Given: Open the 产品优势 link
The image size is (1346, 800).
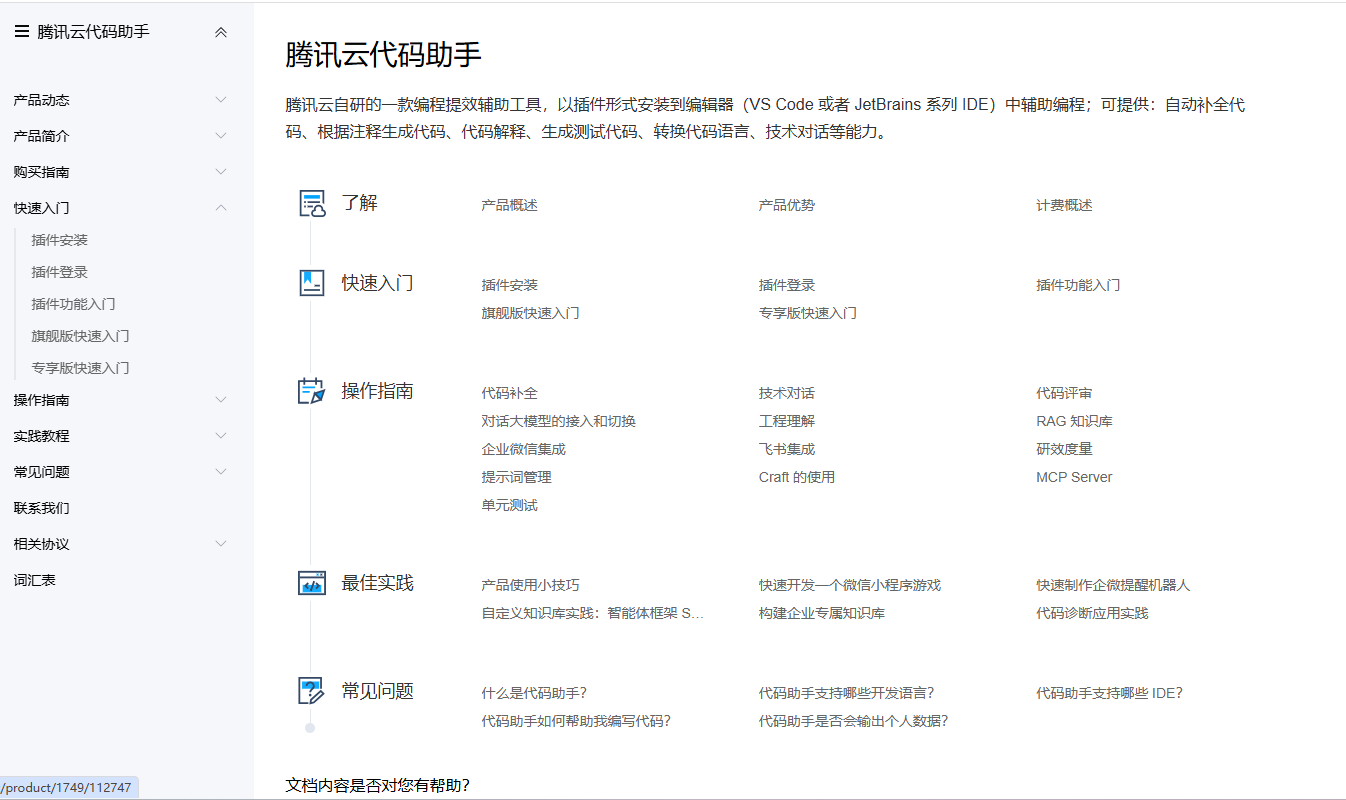Looking at the screenshot, I should (787, 205).
